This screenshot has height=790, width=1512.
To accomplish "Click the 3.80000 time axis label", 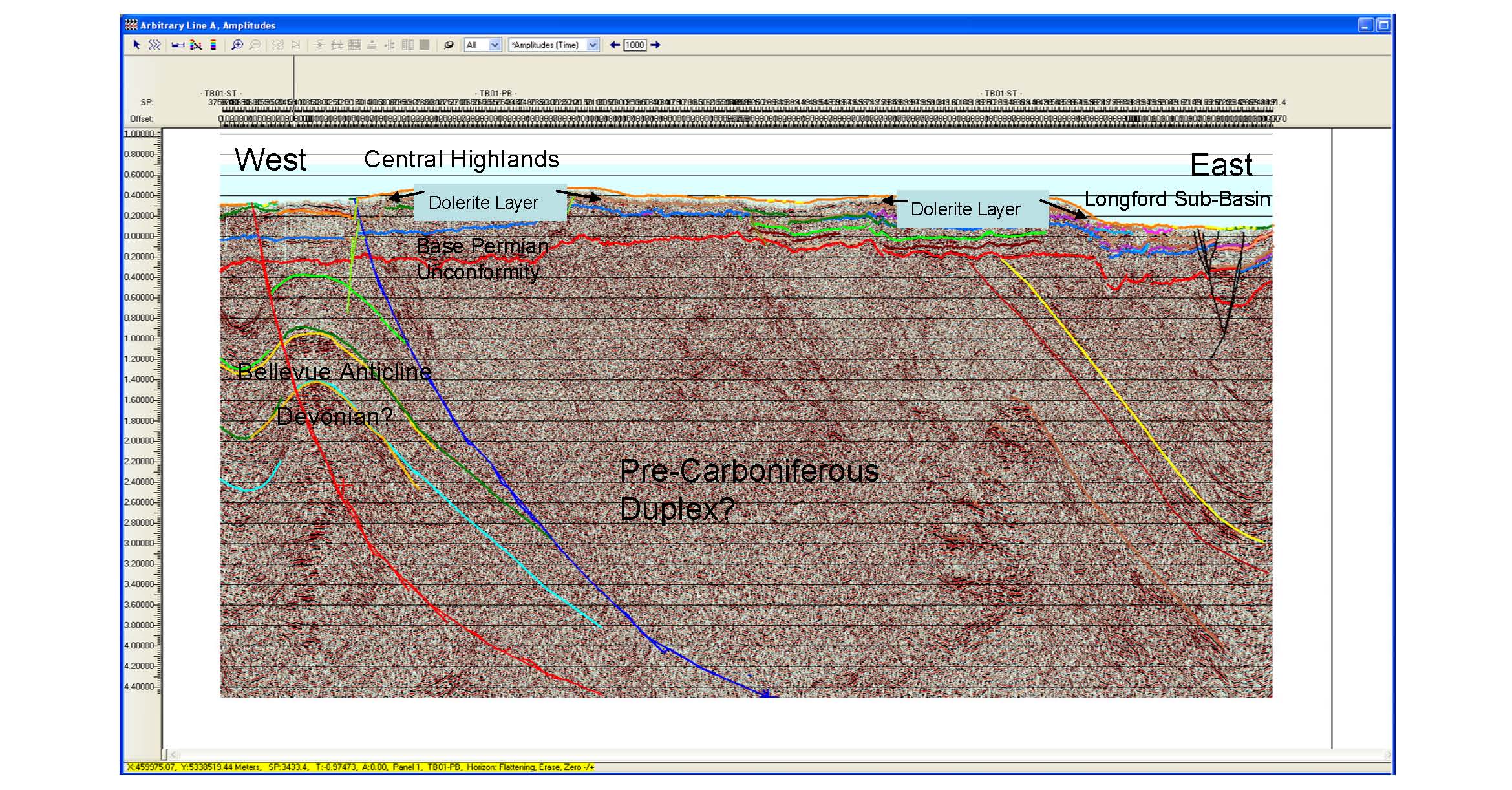I will 139,625.
